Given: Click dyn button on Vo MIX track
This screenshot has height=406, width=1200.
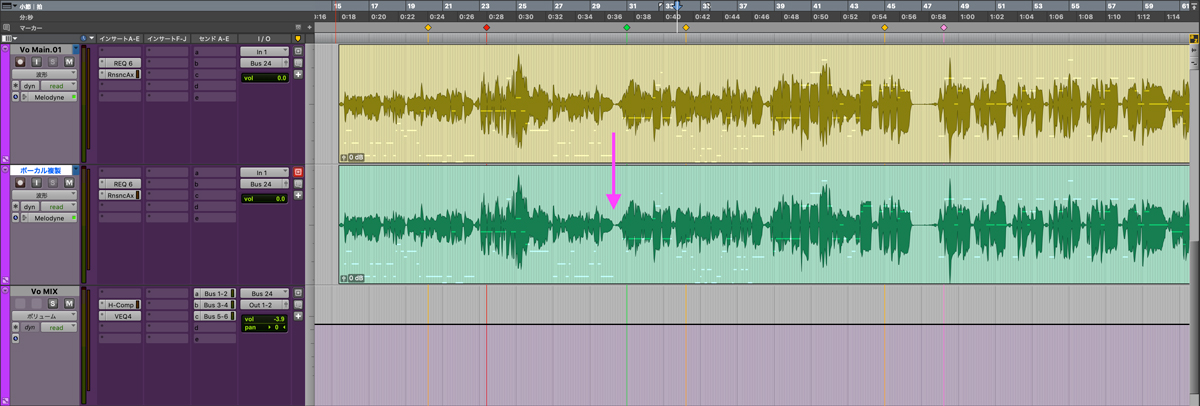Looking at the screenshot, I should point(29,327).
